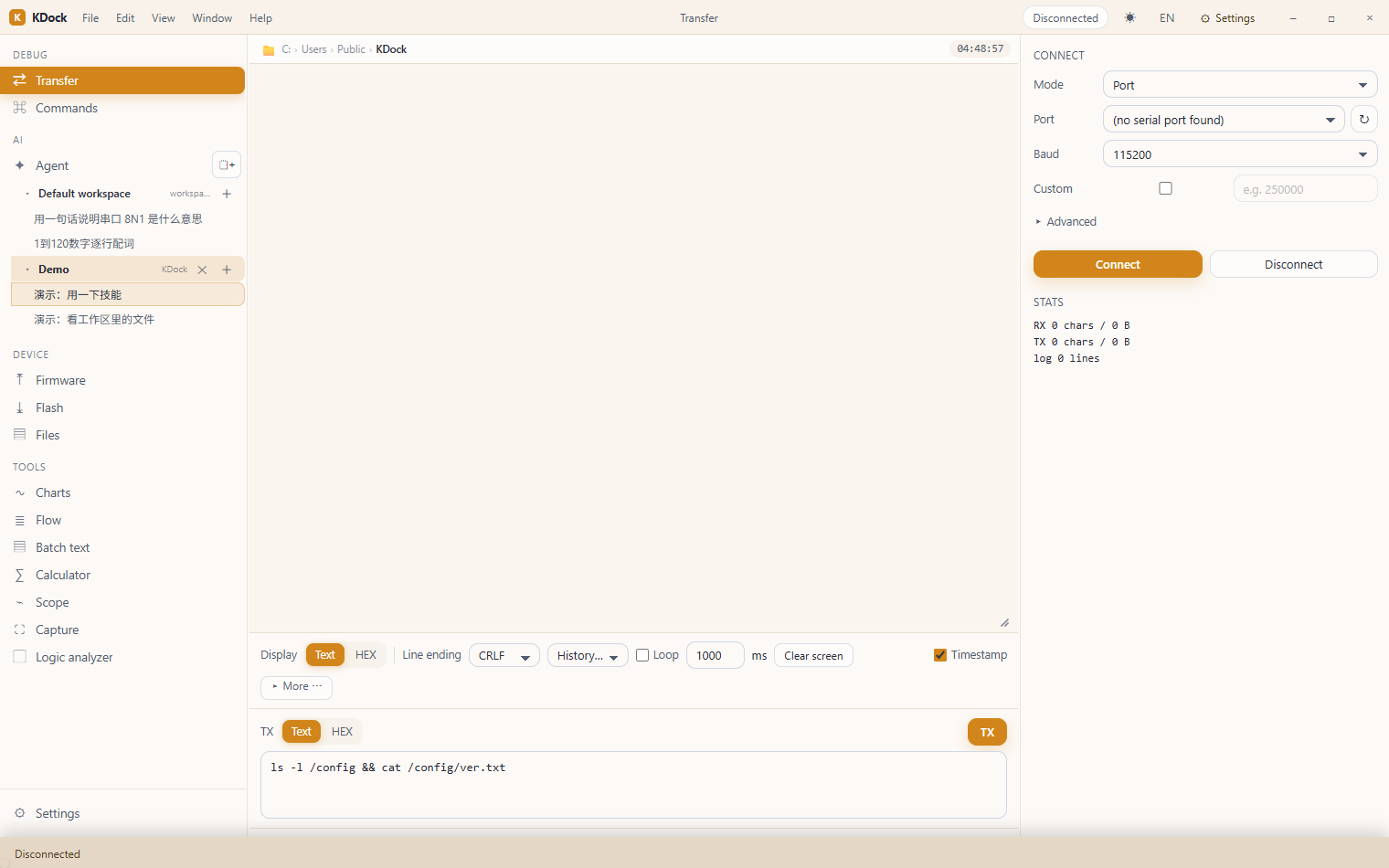Open the Calculator tool

(122, 575)
